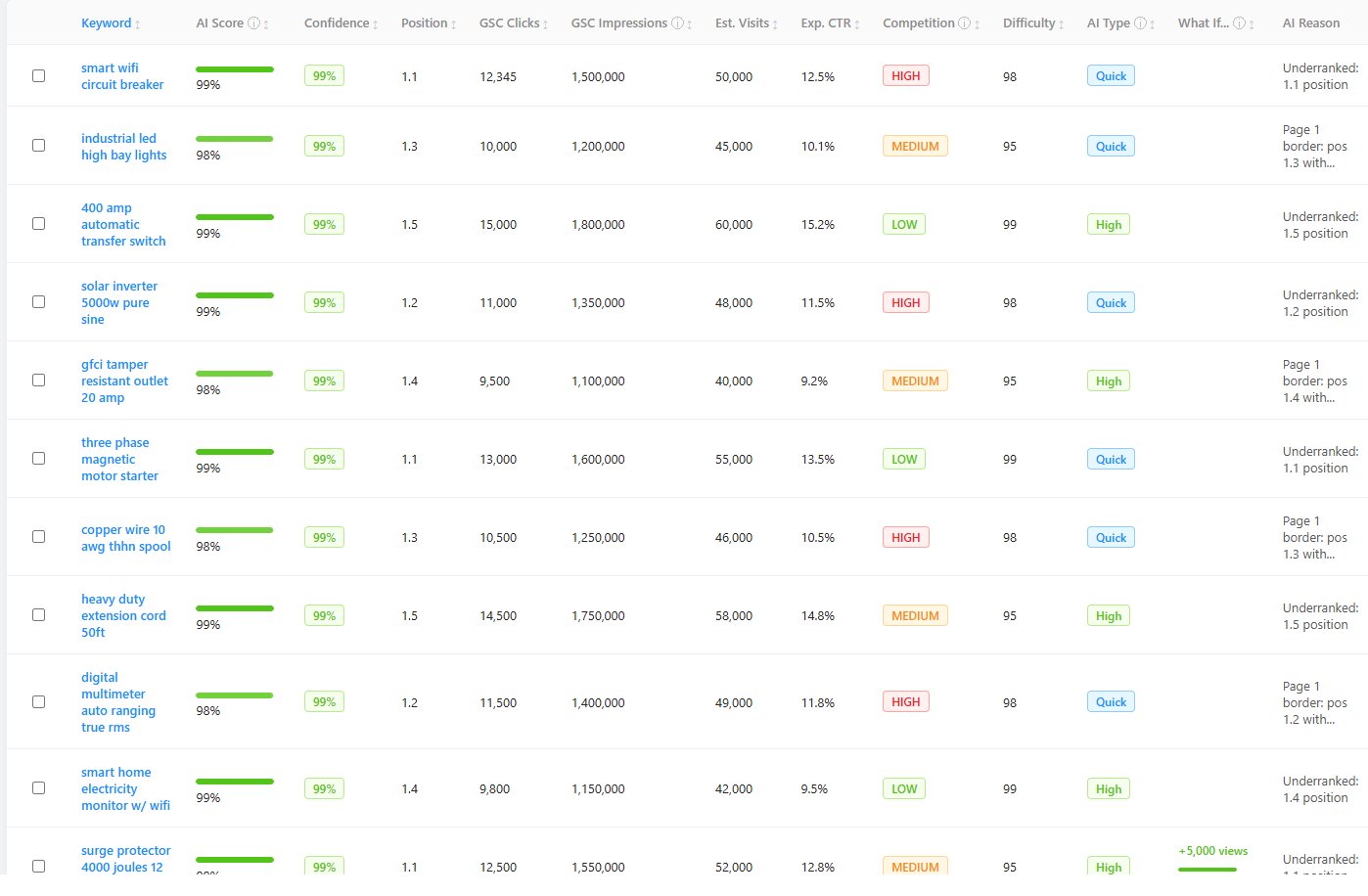1368x896 pixels.
Task: Open the Competition column info icon
Action: [x=964, y=23]
